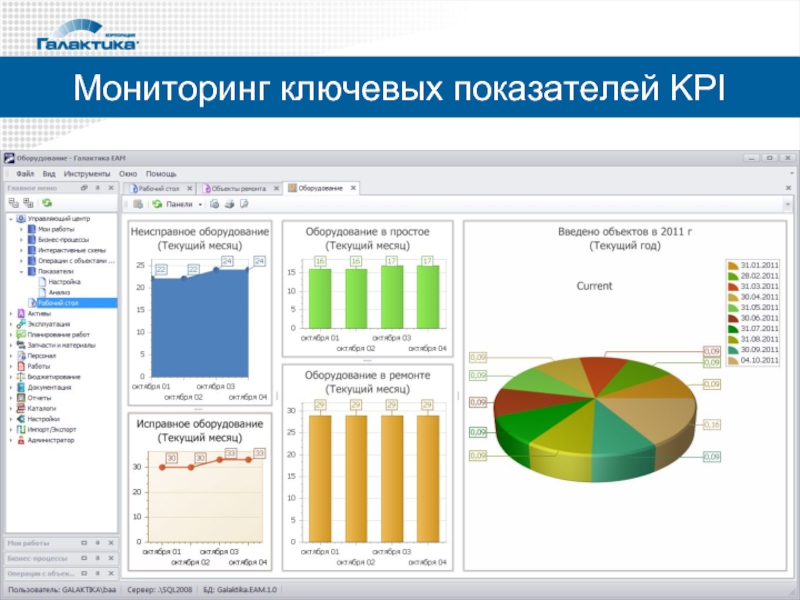Click the 31.03.2011 red legend swatch

[x=733, y=286]
